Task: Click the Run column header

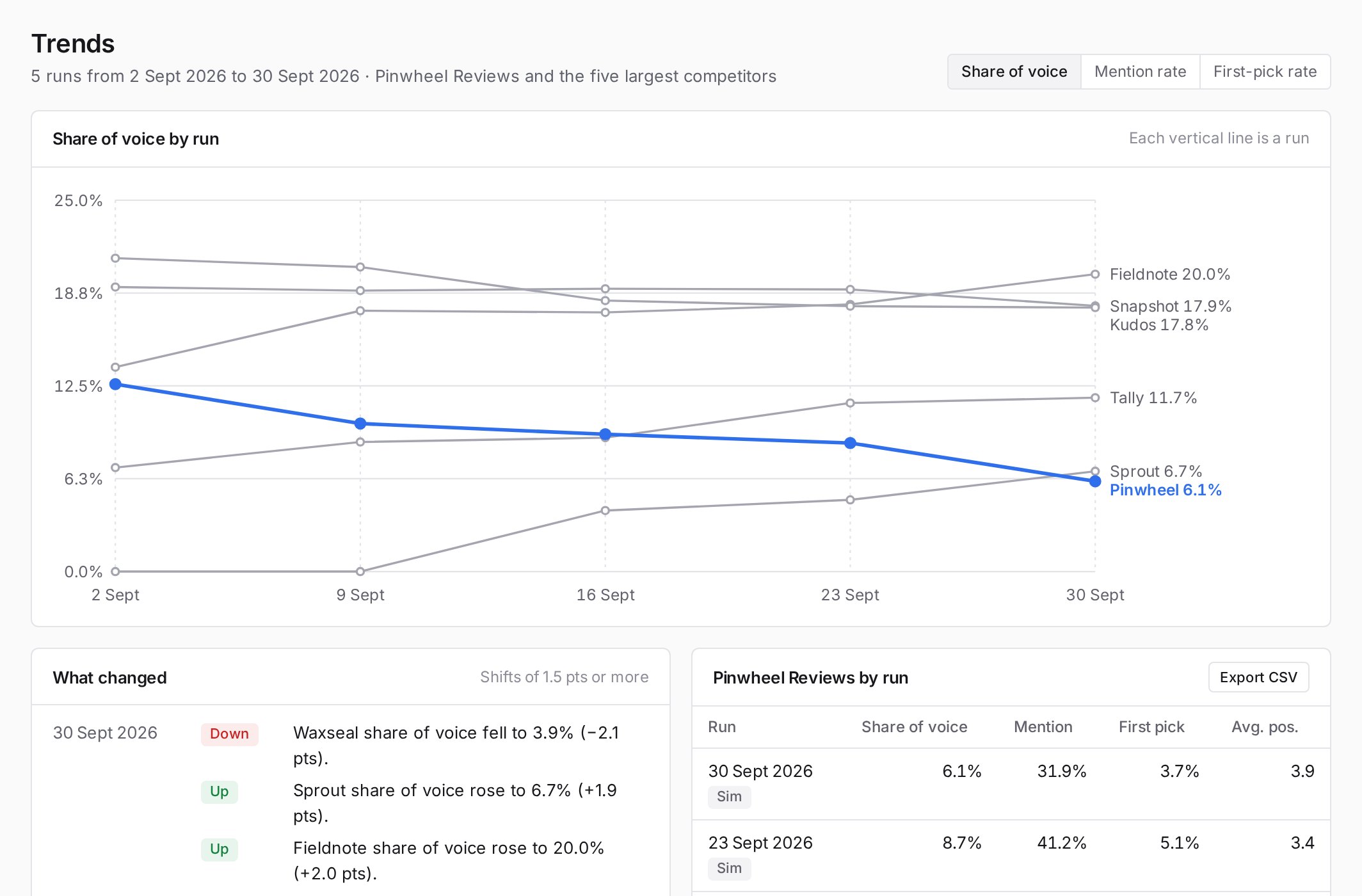Action: (722, 727)
